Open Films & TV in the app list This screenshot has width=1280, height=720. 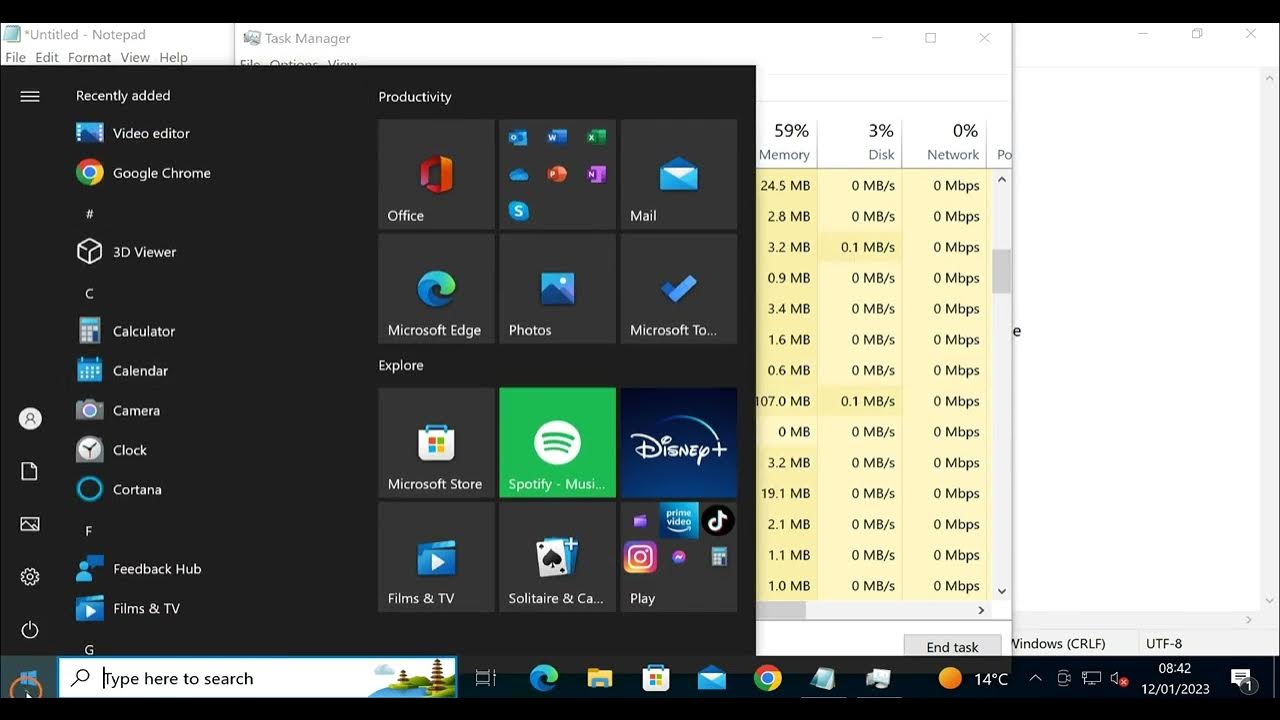click(x=128, y=608)
